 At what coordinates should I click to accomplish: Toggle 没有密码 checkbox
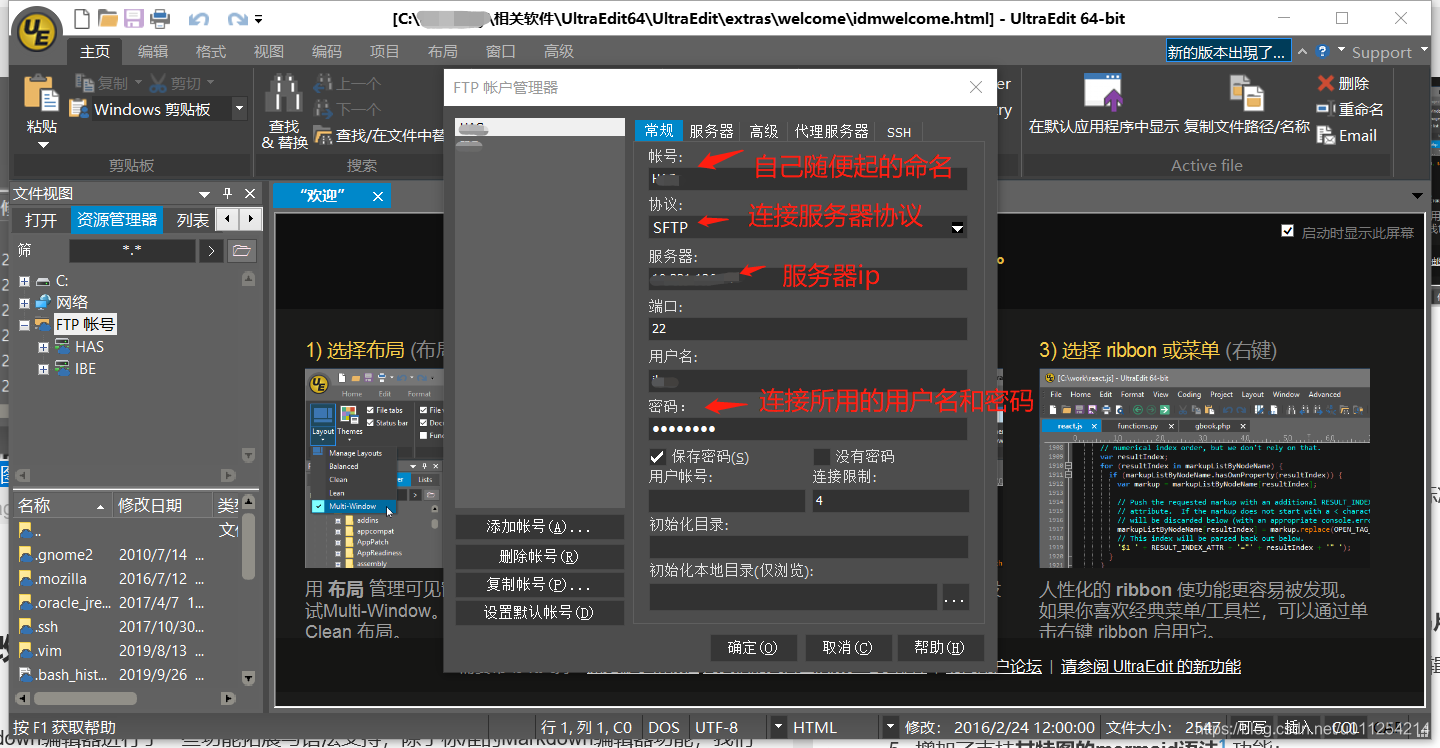click(x=821, y=456)
